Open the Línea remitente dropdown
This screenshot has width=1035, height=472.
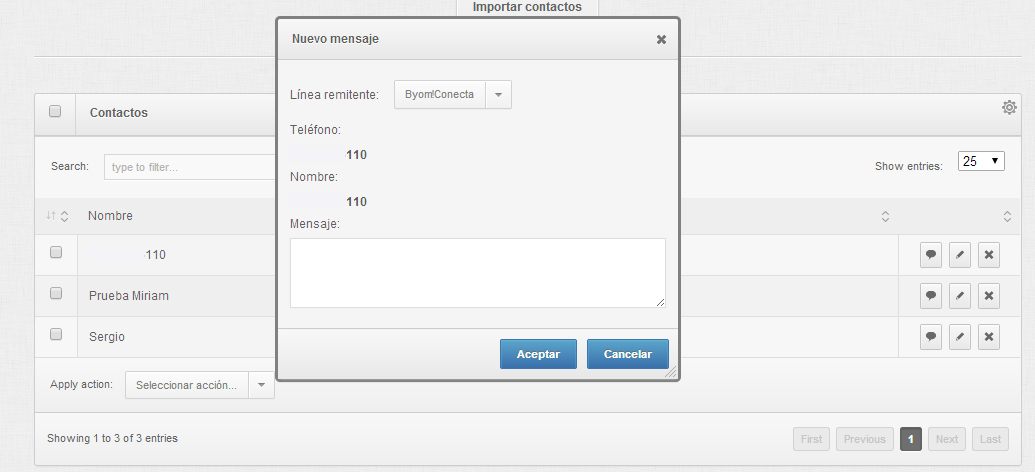tap(453, 95)
